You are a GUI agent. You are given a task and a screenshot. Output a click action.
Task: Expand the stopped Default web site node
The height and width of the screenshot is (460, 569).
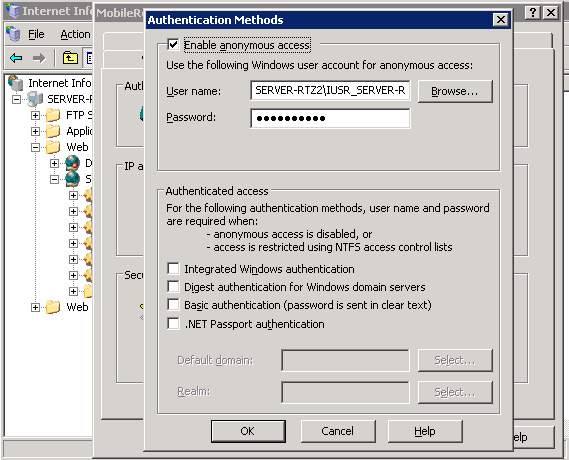[54, 163]
